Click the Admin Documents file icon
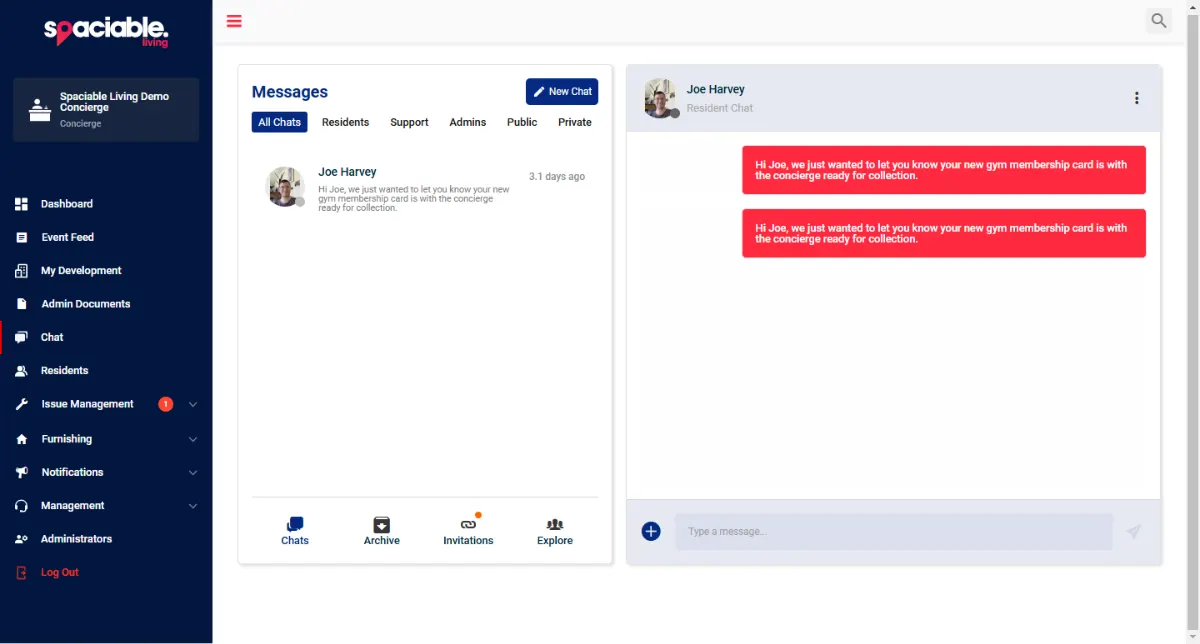 [x=21, y=304]
